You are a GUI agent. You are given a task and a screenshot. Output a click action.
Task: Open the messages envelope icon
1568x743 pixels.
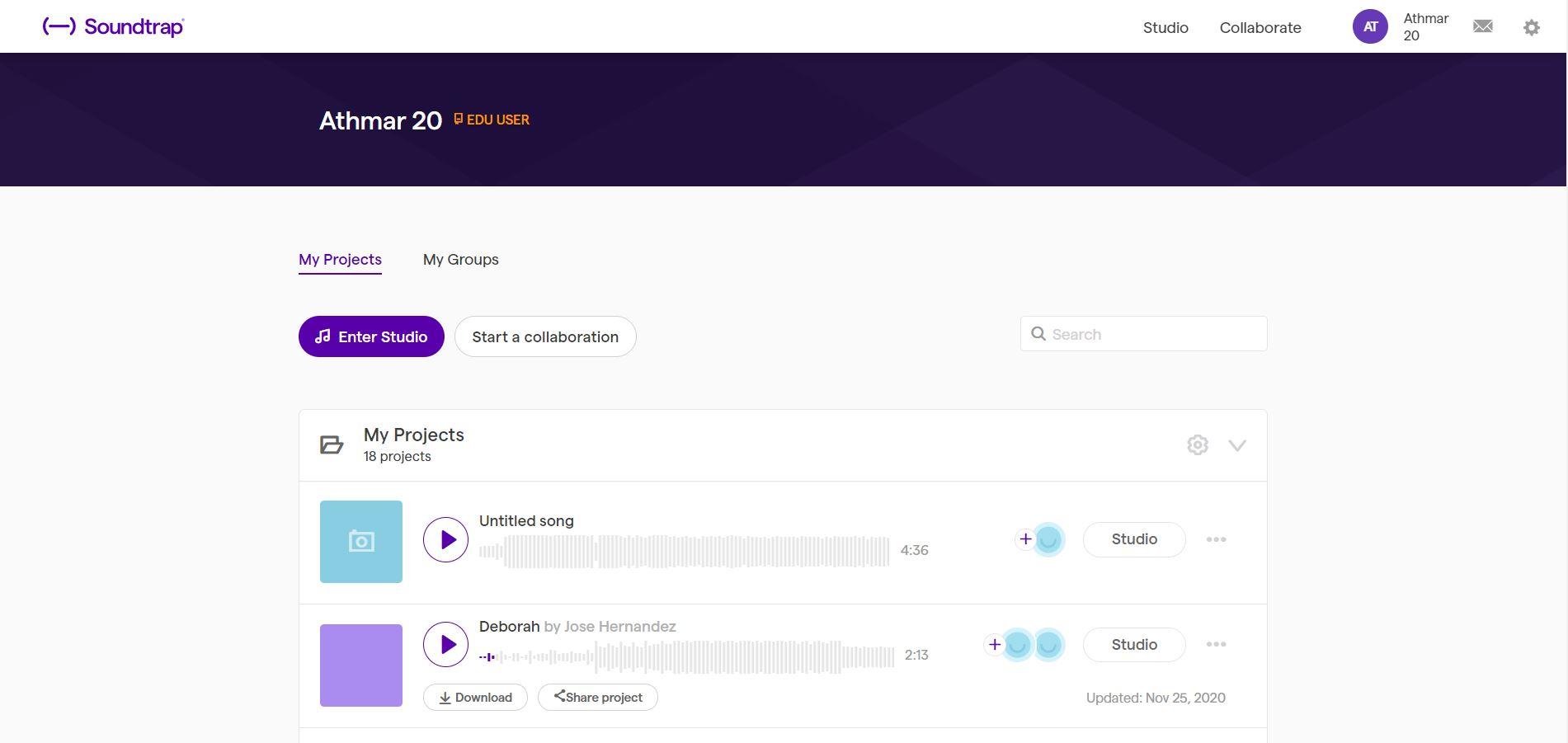click(x=1482, y=26)
